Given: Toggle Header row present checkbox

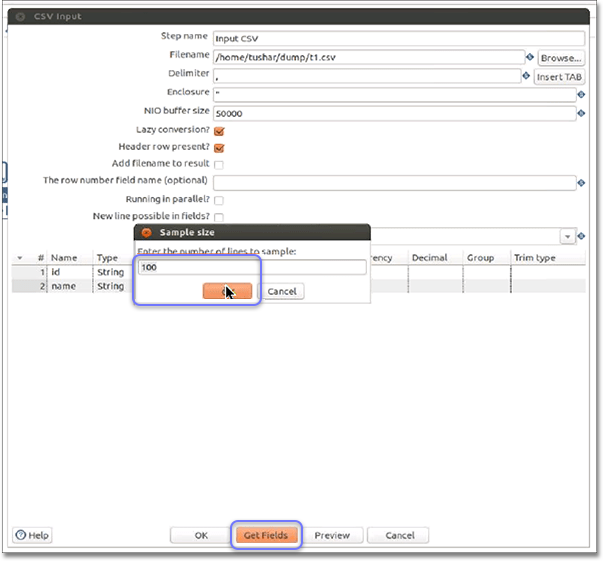Looking at the screenshot, I should pos(219,148).
